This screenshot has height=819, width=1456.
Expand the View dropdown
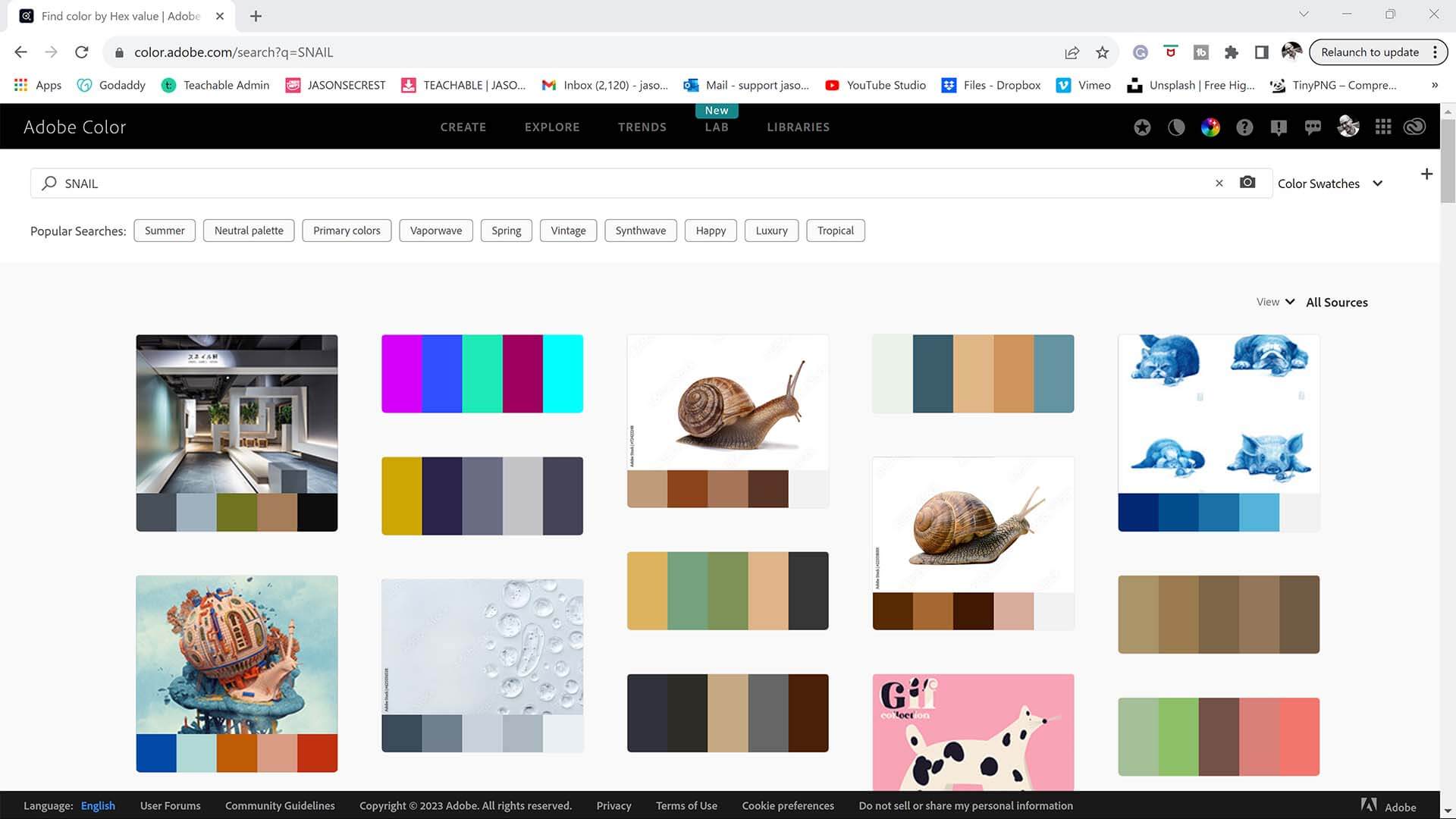pyautogui.click(x=1275, y=302)
